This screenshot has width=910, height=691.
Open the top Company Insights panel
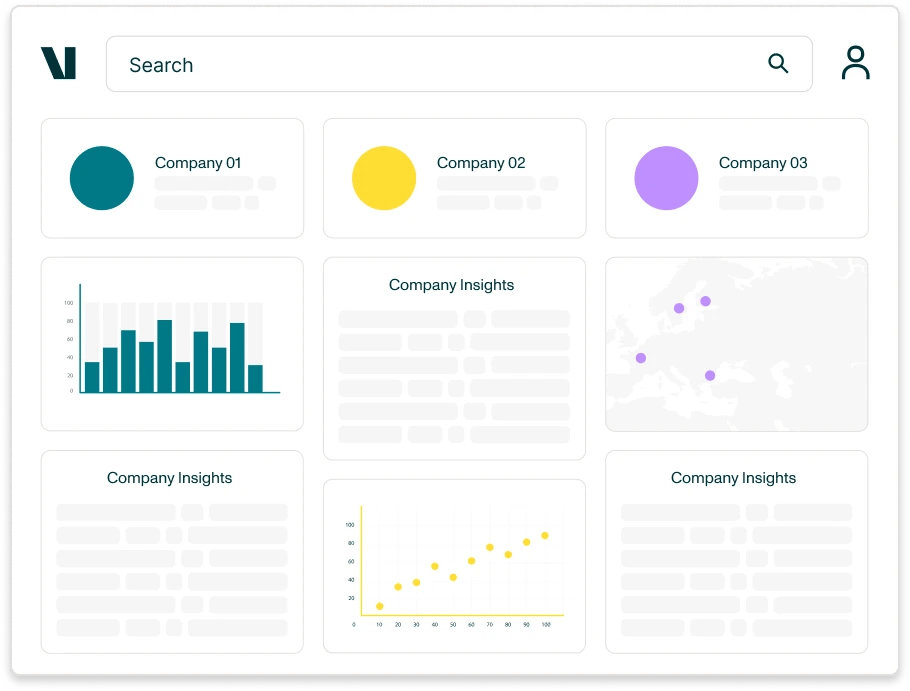pos(454,358)
